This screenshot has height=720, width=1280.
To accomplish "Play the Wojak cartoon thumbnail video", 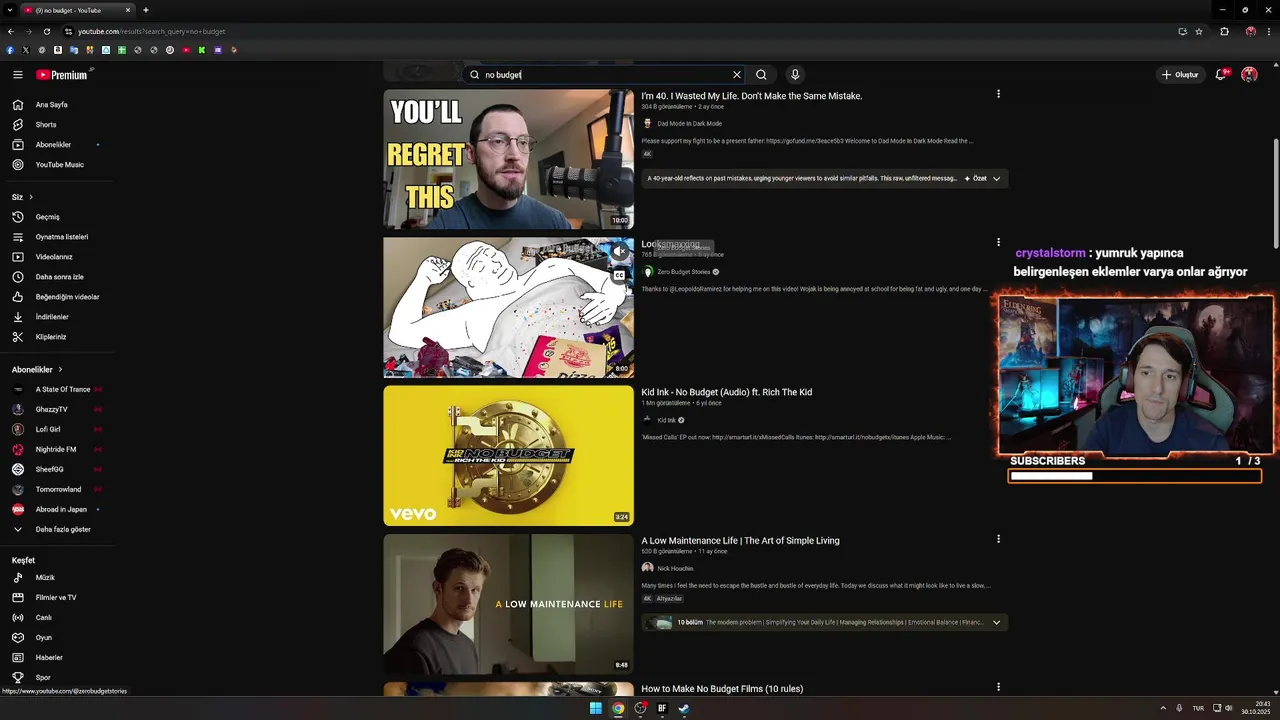I will 508,308.
